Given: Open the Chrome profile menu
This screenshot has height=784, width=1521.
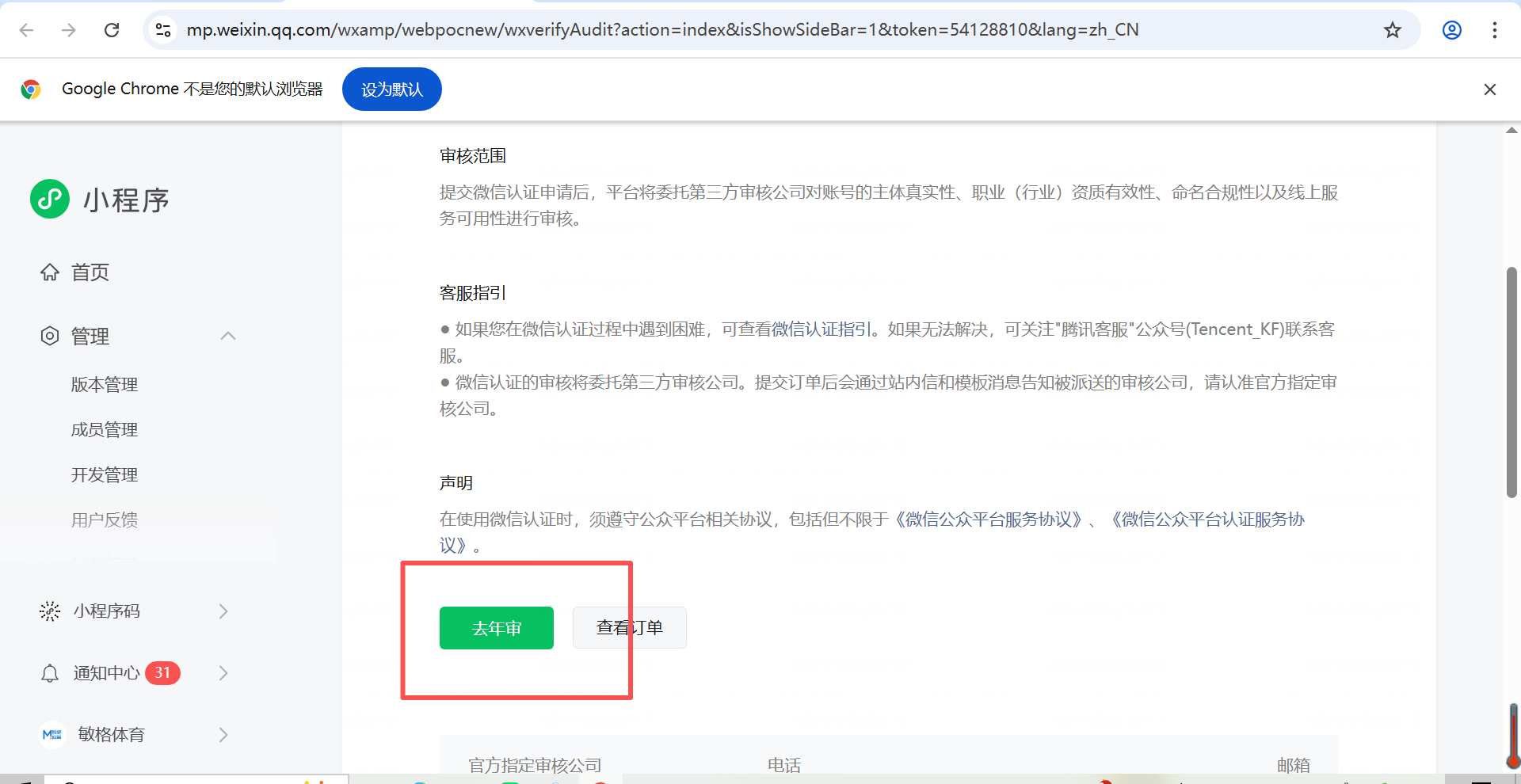Looking at the screenshot, I should point(1452,30).
